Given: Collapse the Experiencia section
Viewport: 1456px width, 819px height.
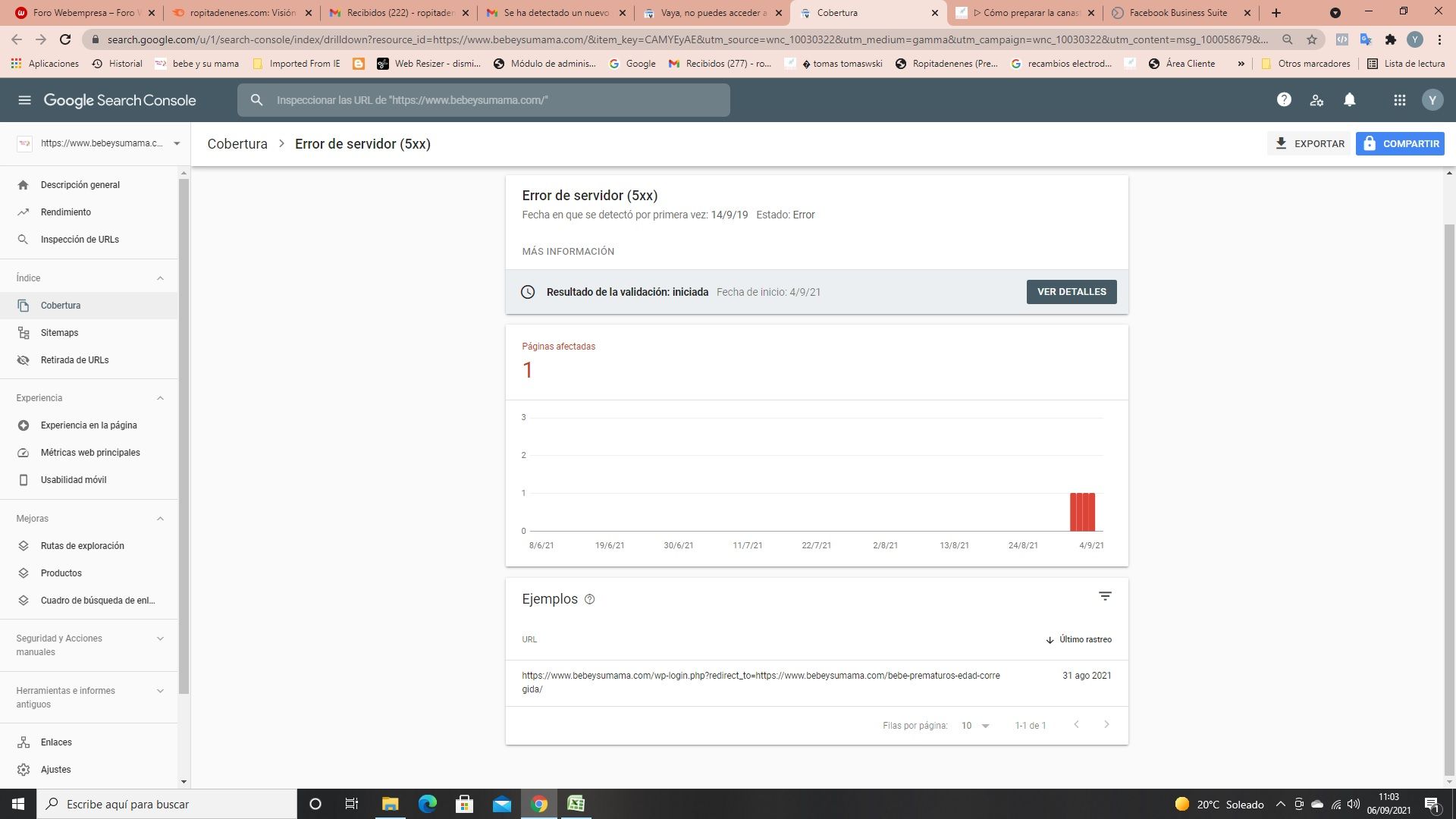Looking at the screenshot, I should click(x=160, y=398).
